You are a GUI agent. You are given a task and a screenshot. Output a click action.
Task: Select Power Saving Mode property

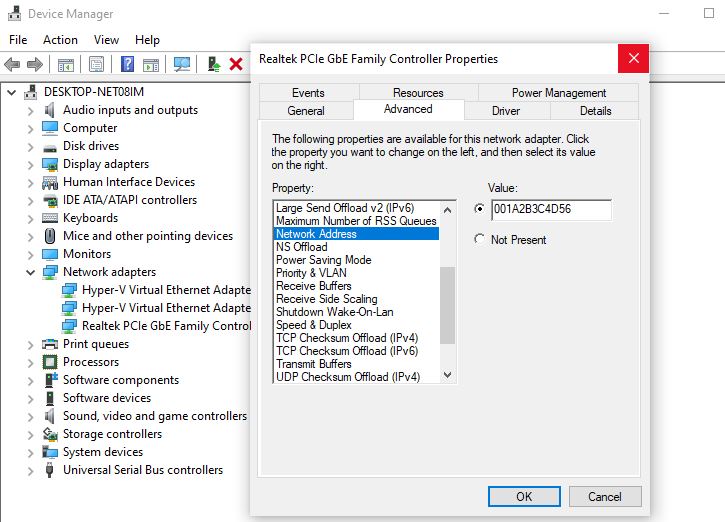324,260
